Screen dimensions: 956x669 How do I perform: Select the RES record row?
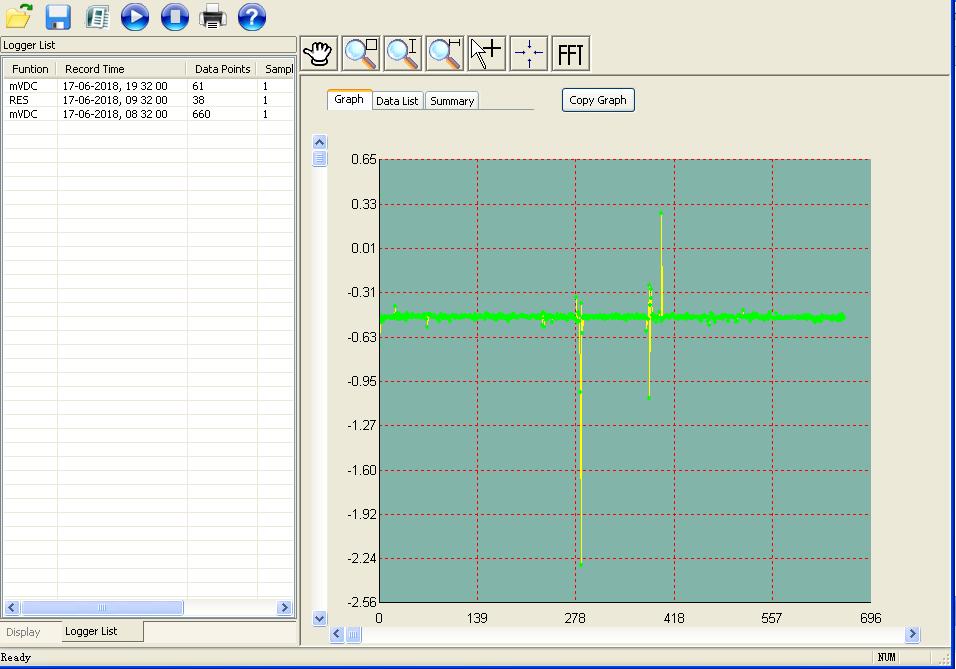(149, 100)
